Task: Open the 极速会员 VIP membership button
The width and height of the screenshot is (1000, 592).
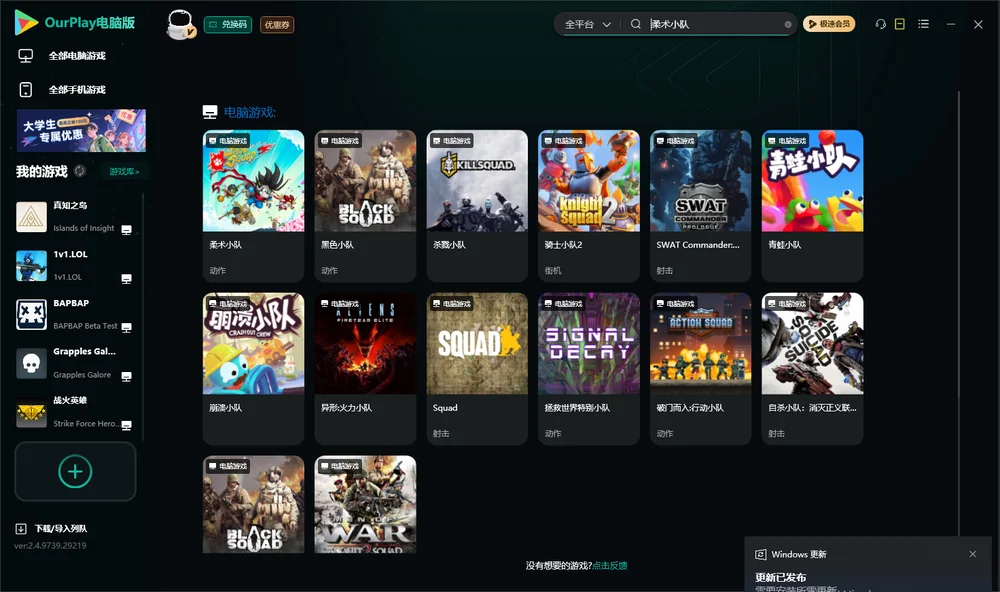Action: (x=828, y=24)
